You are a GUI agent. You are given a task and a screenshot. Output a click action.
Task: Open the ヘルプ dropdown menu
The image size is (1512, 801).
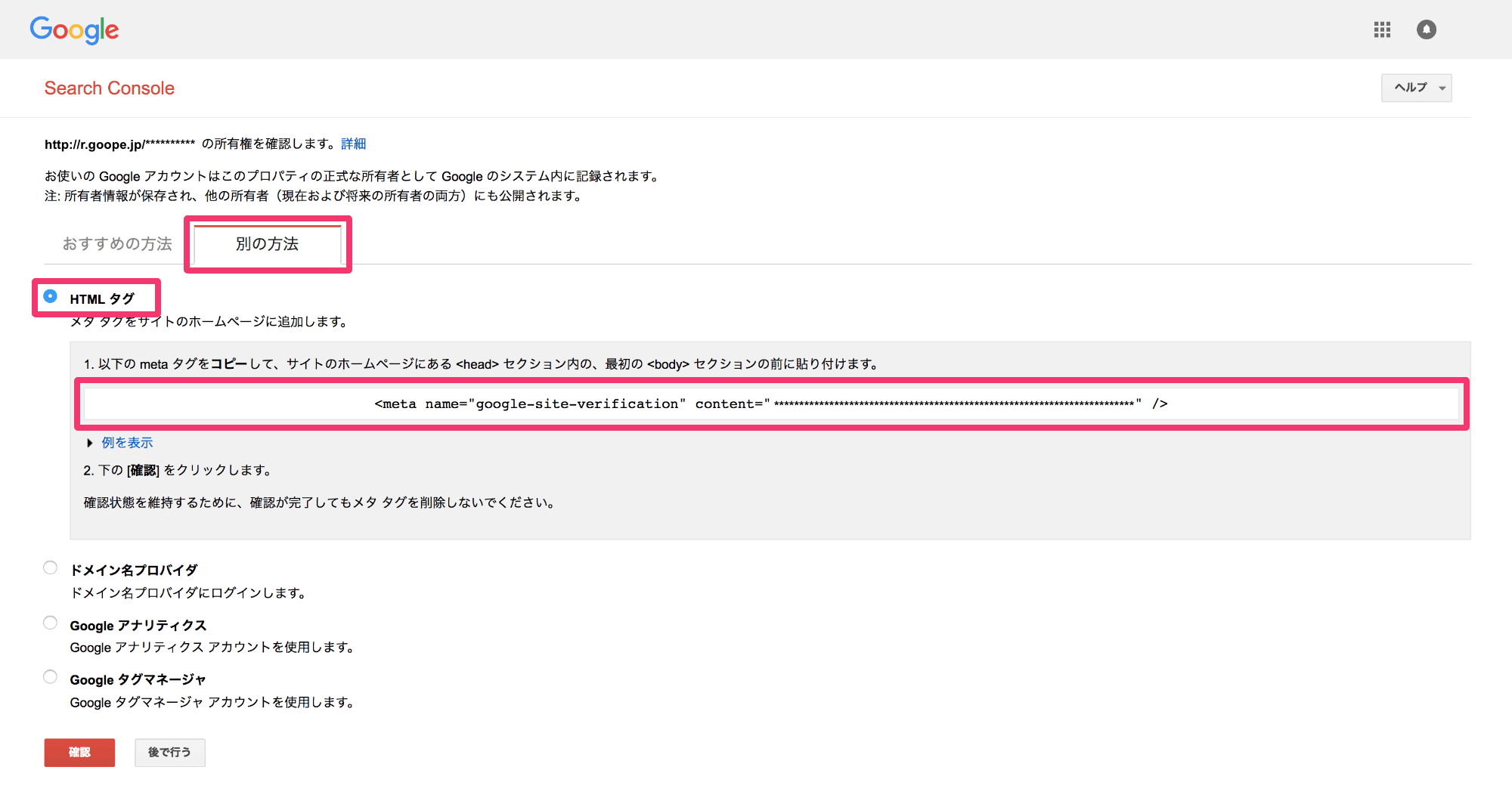click(x=1416, y=88)
